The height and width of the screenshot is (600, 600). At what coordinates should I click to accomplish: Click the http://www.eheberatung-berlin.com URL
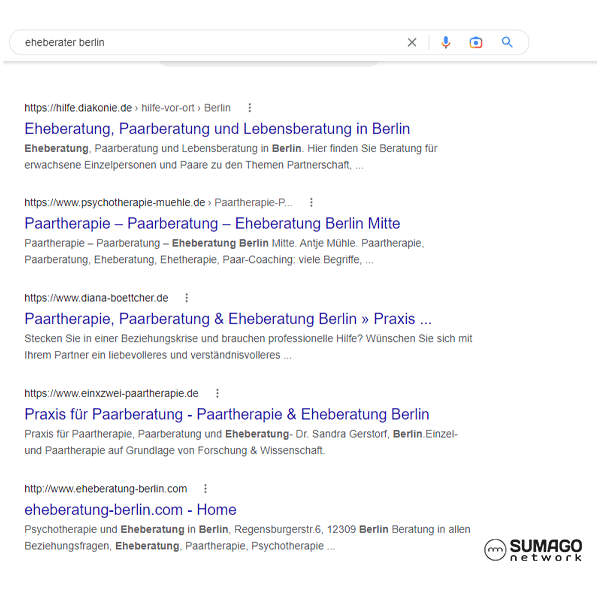[x=106, y=489]
